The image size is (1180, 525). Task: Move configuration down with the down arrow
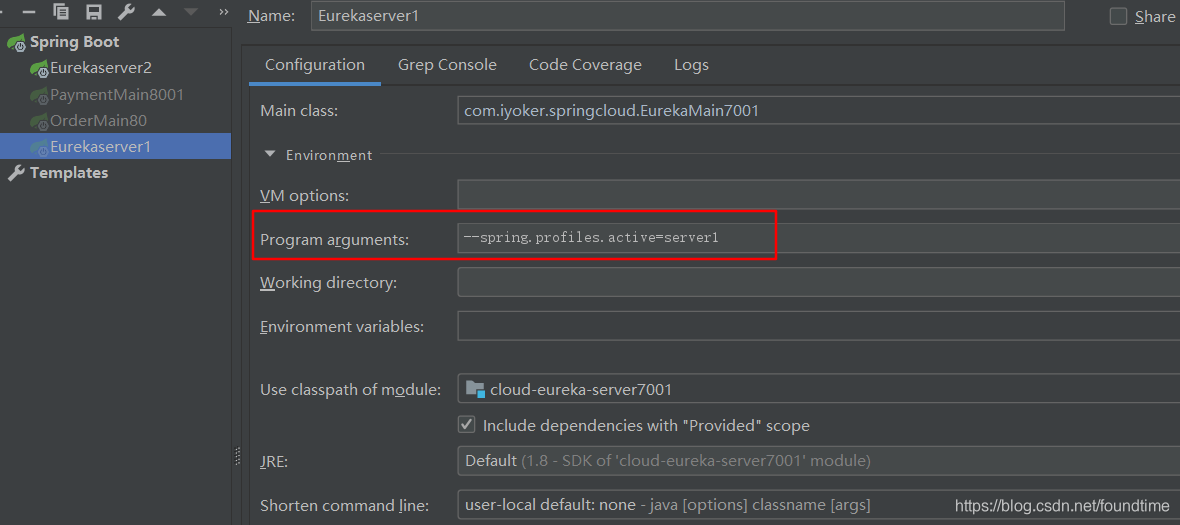click(x=191, y=12)
